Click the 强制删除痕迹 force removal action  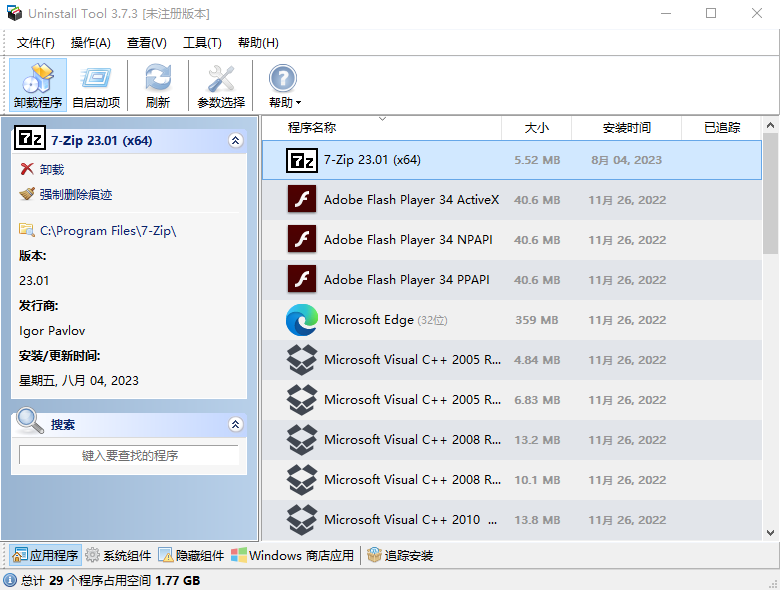click(x=75, y=194)
